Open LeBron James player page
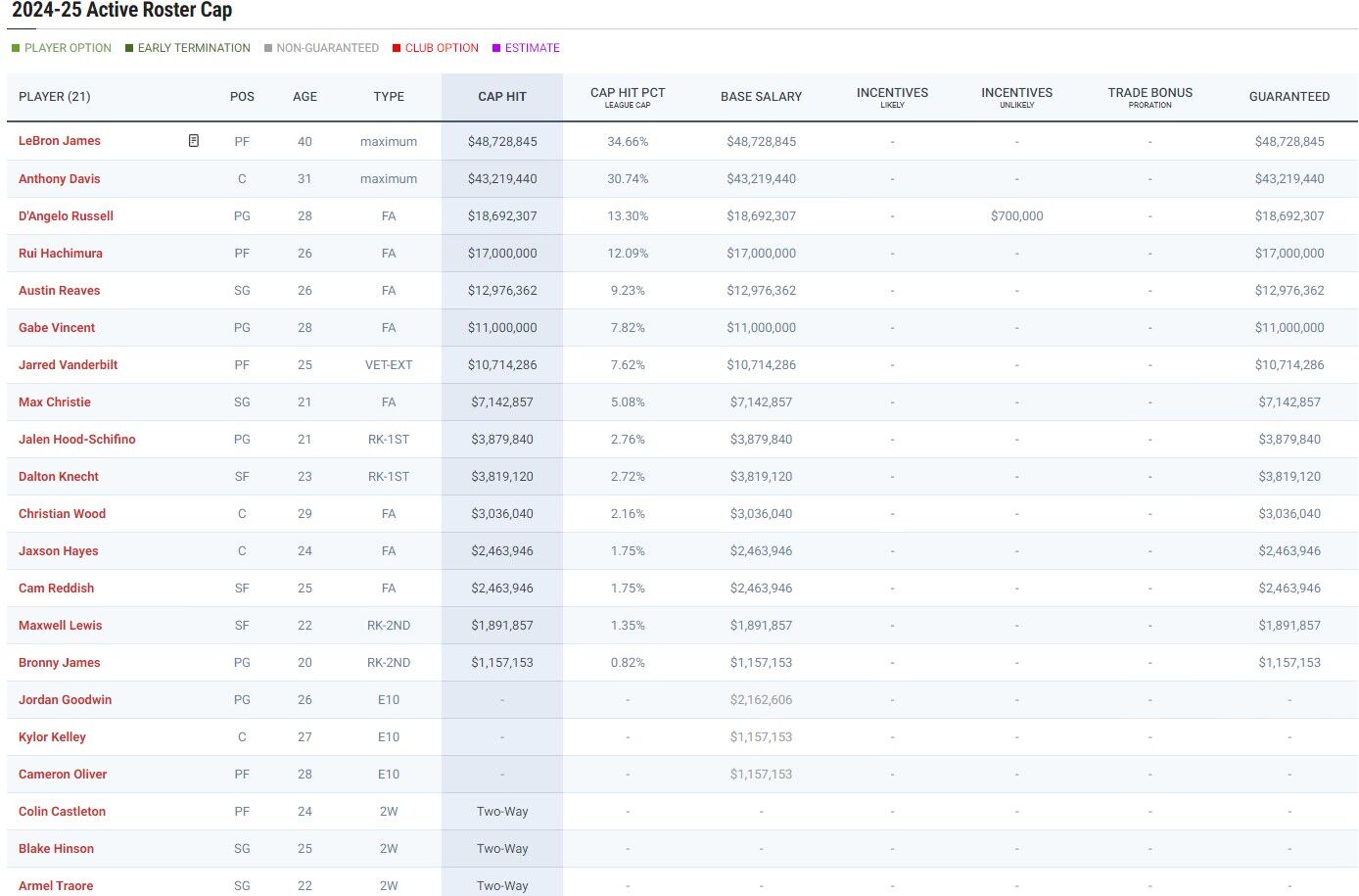 60,141
